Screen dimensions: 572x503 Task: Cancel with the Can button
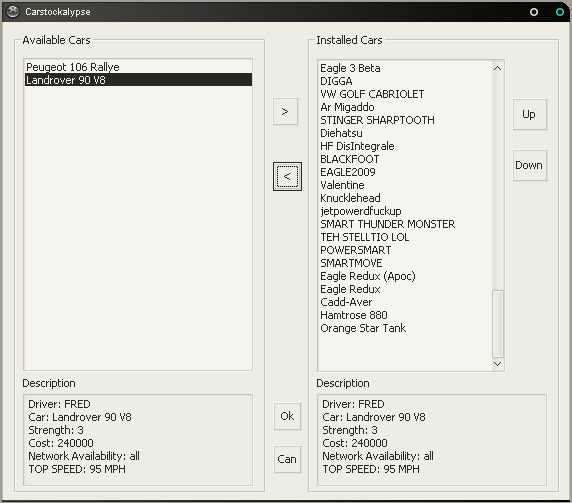(x=287, y=459)
